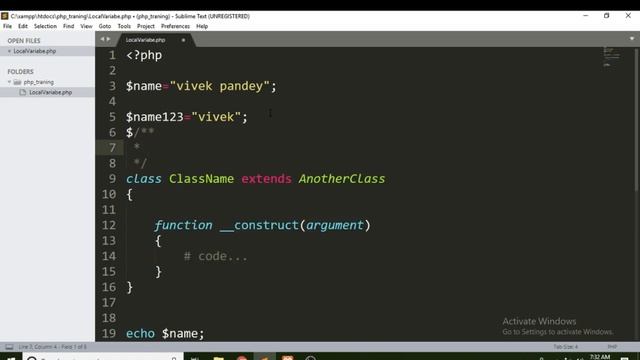Click the Line 7, Column 4 status text

[53, 347]
